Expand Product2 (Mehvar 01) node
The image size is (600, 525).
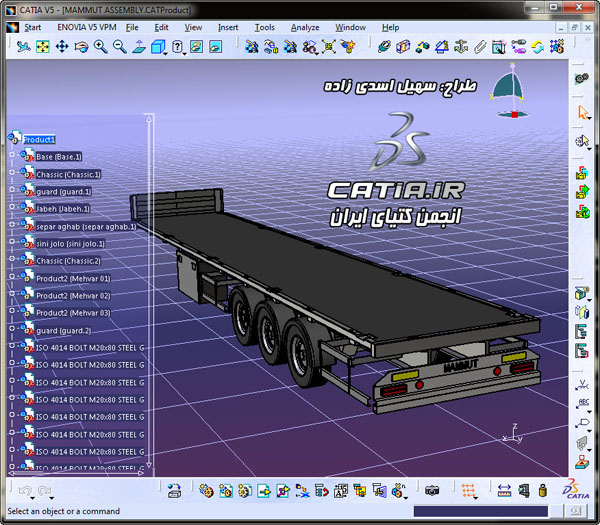12,276
